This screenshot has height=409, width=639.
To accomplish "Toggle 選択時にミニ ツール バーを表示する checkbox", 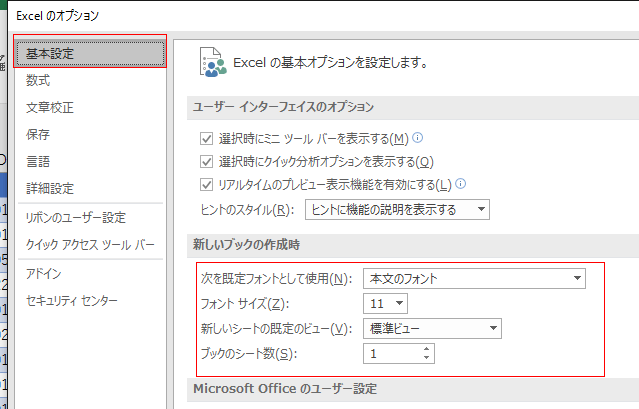I will 206,139.
